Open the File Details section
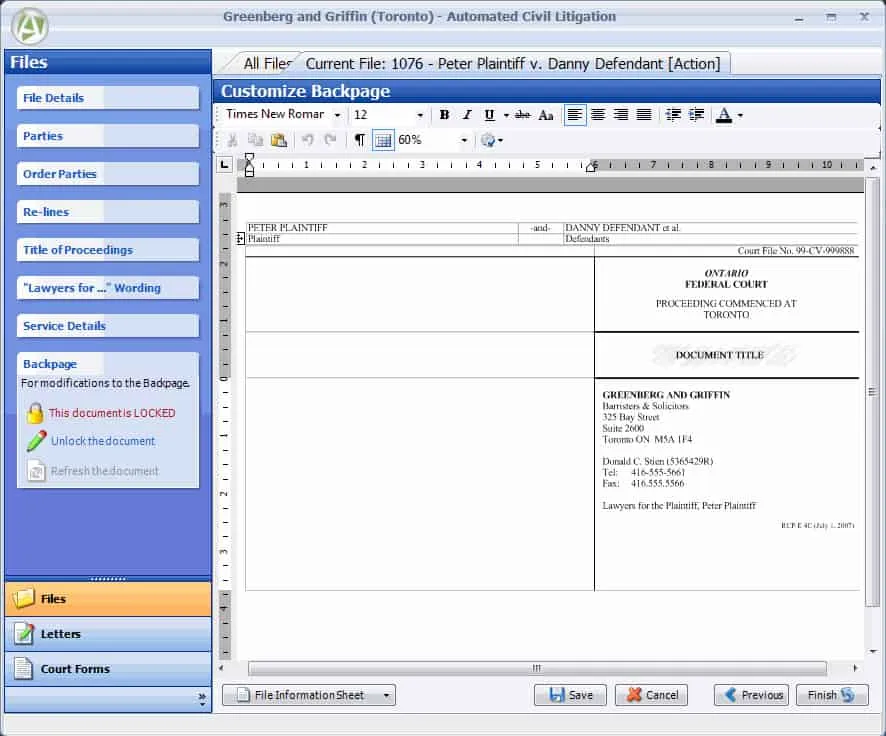The height and width of the screenshot is (736, 886). point(107,98)
